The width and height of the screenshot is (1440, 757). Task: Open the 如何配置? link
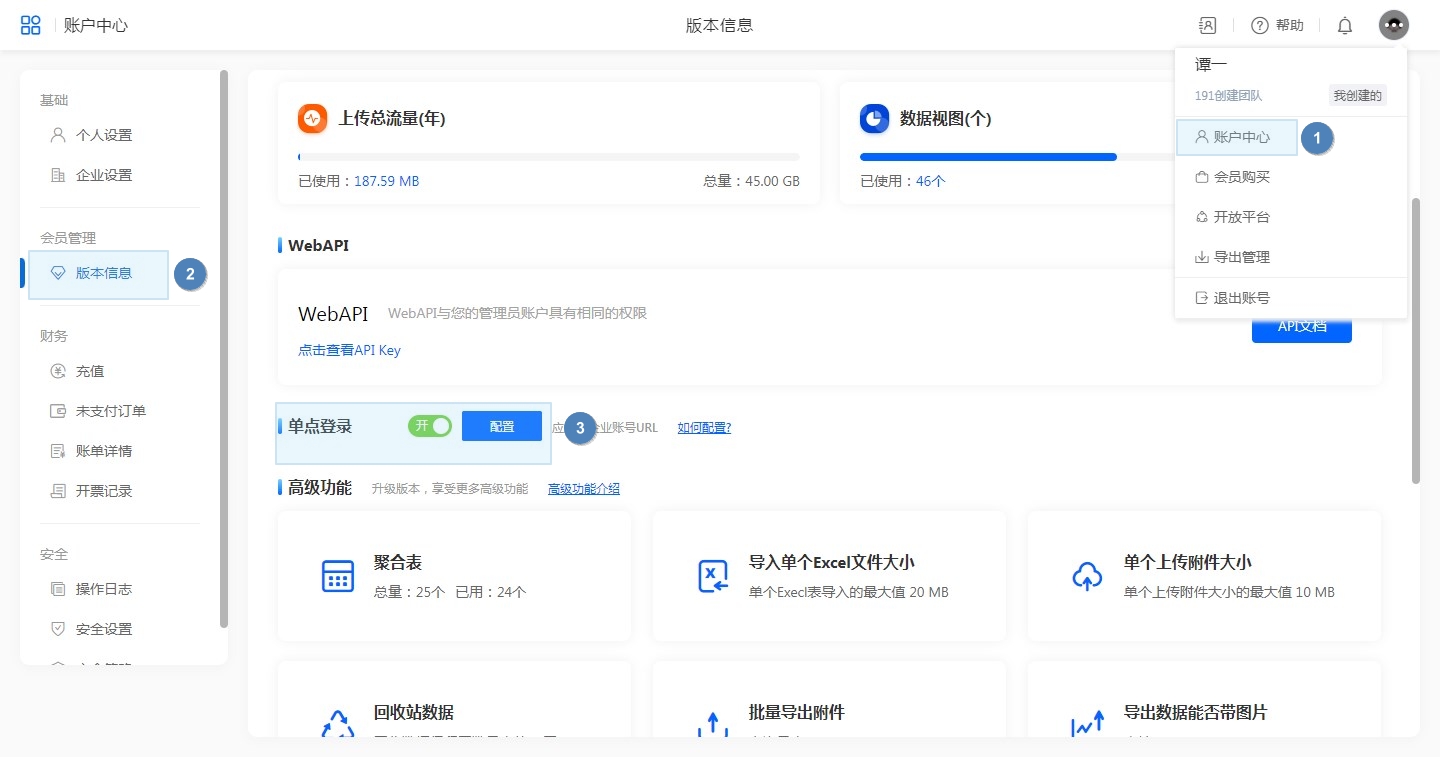(704, 428)
